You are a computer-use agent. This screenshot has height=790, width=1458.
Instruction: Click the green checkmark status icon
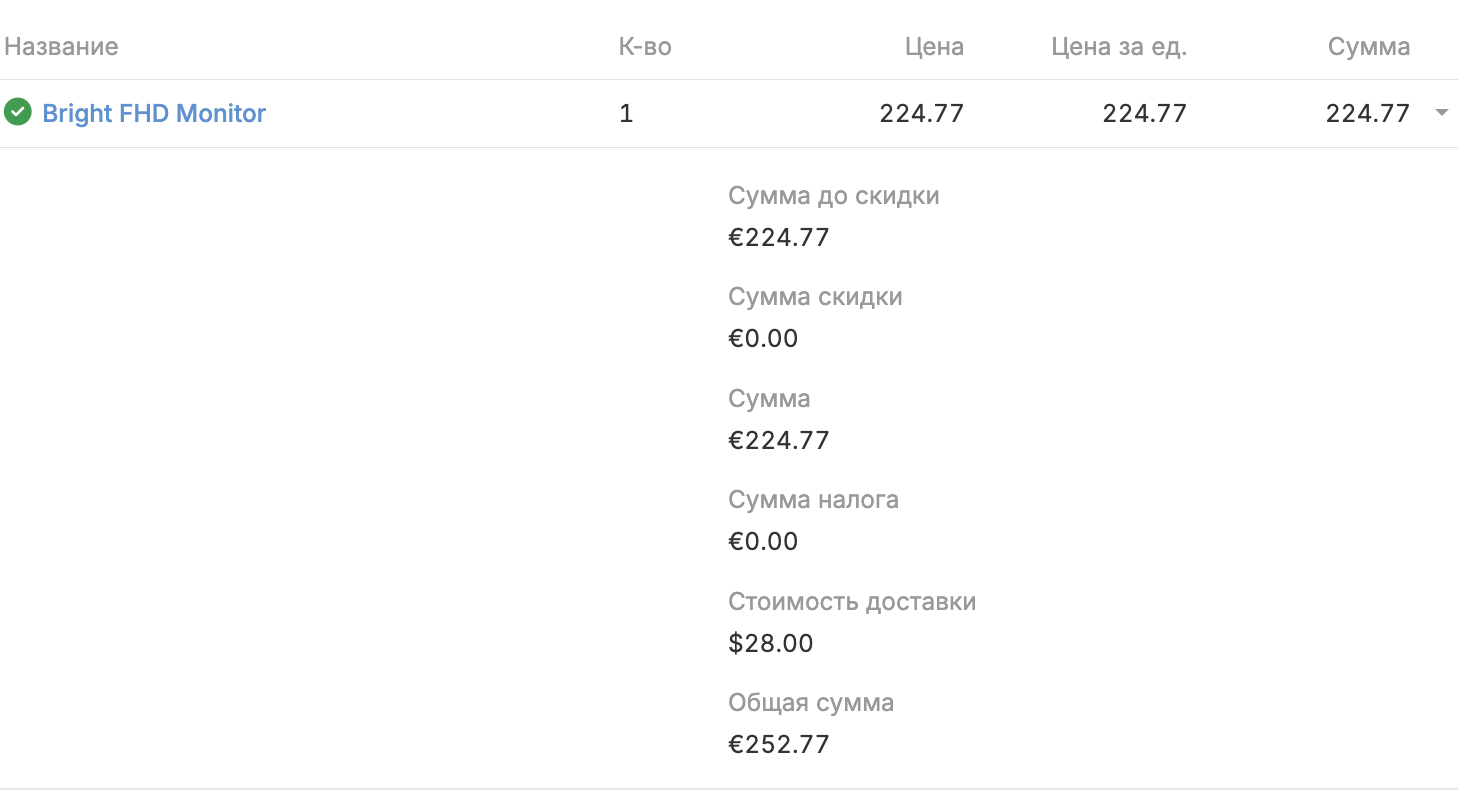pyautogui.click(x=18, y=112)
